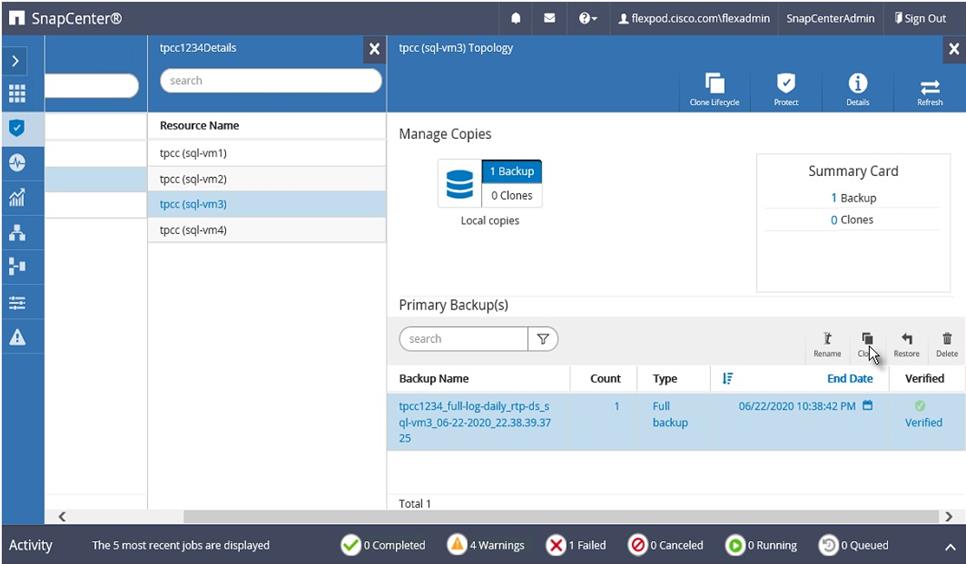Open the Storage Systems icon

pos(17,266)
